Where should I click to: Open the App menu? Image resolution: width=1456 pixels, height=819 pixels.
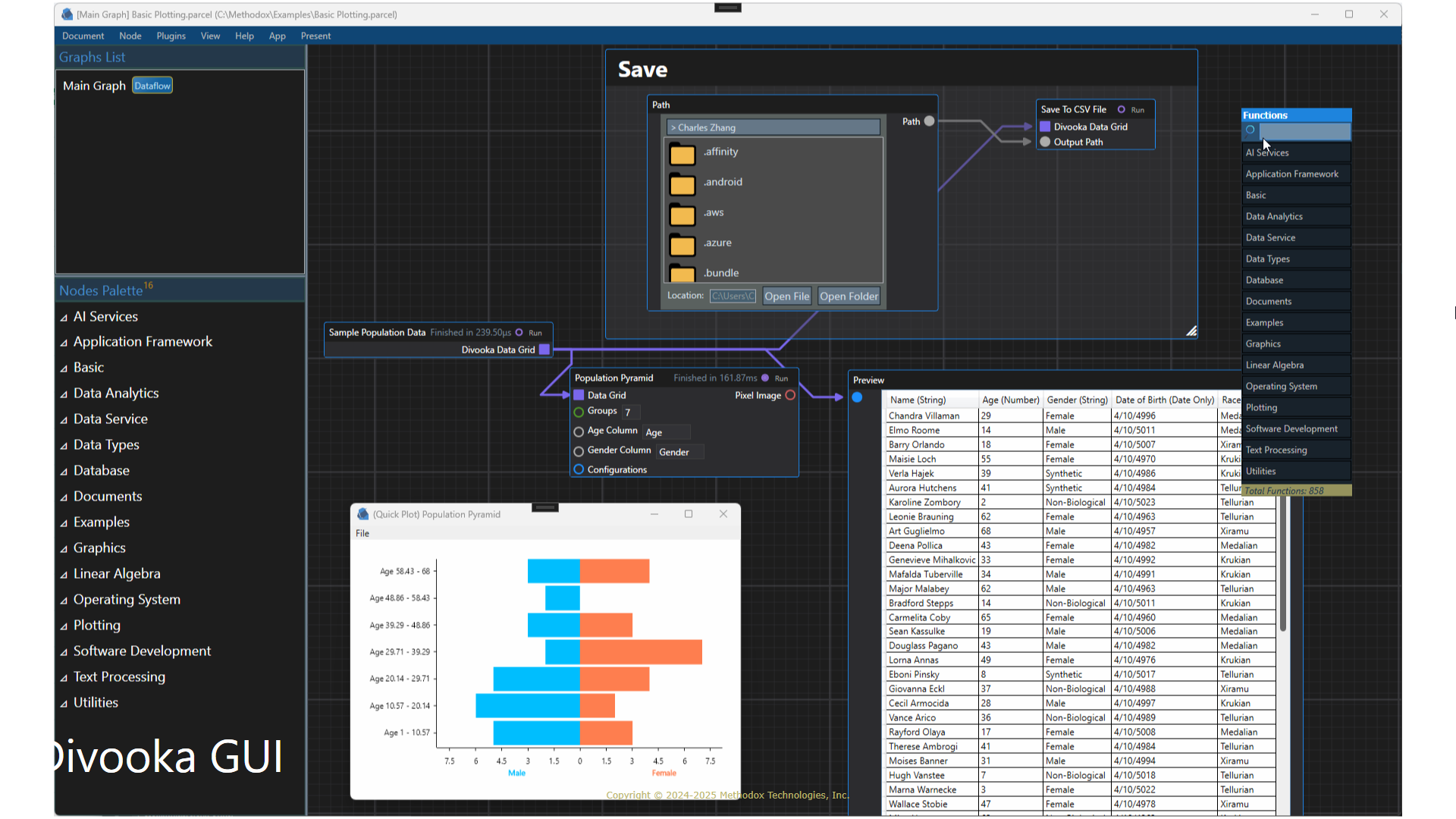coord(277,36)
